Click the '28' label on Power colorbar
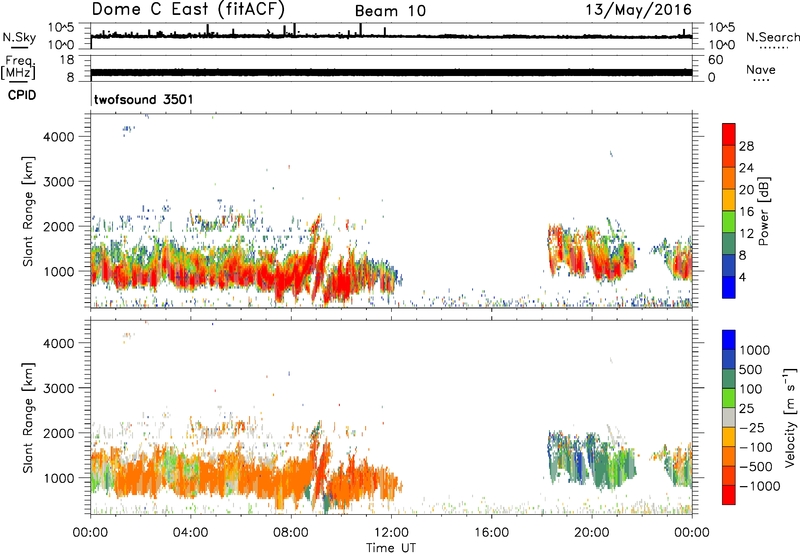 coord(746,146)
